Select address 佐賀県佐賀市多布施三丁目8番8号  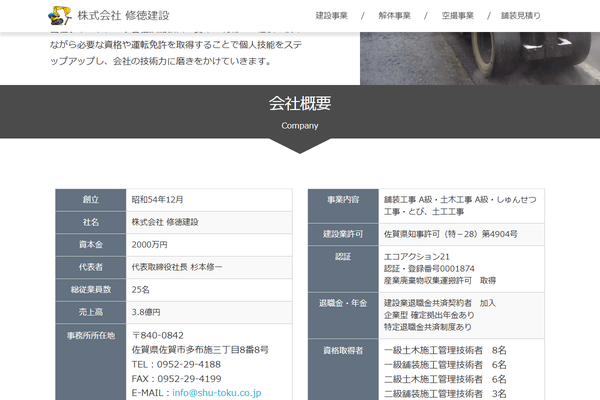pyautogui.click(x=200, y=350)
